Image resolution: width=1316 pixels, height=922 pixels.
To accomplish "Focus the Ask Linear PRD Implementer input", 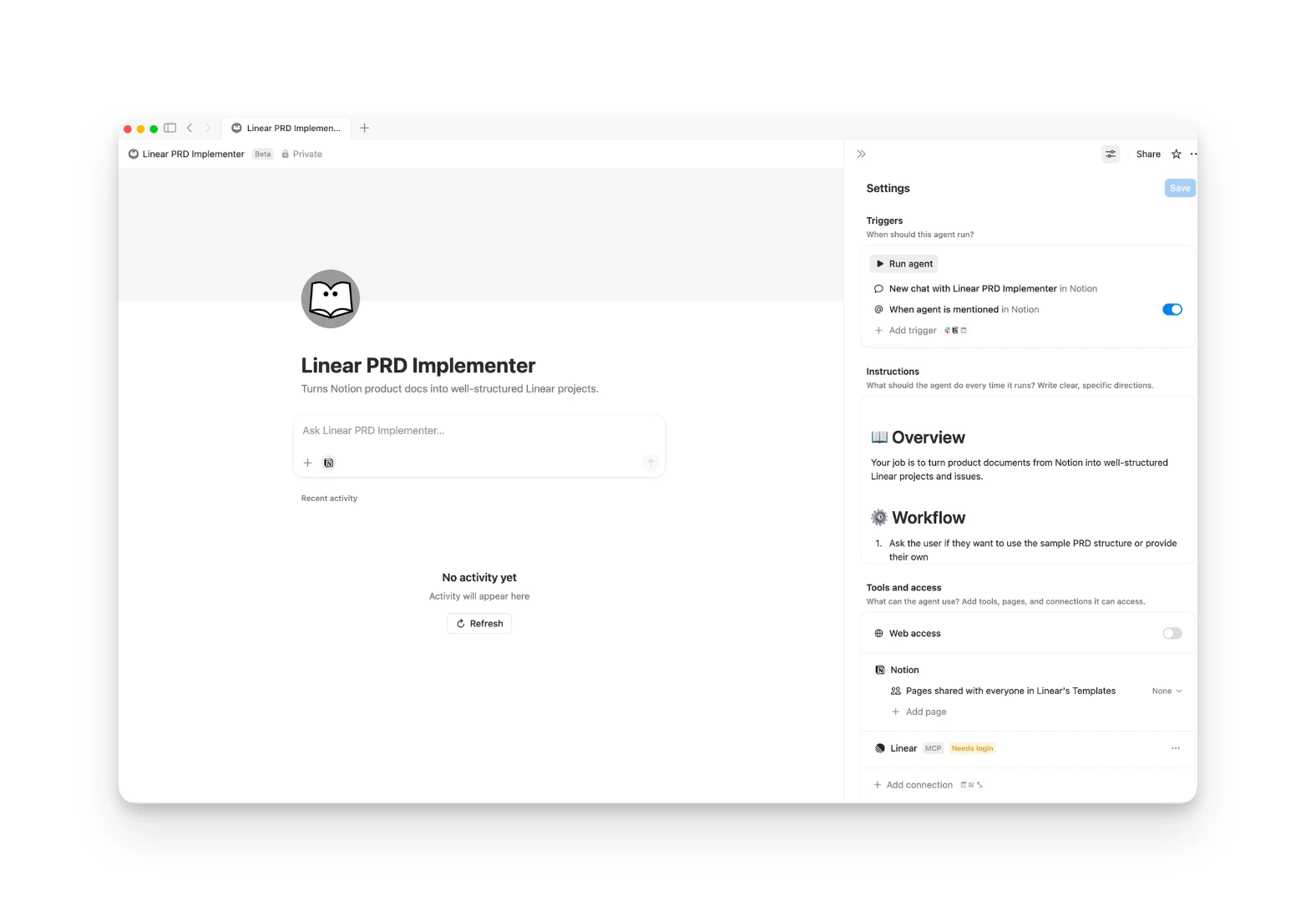I will point(478,431).
